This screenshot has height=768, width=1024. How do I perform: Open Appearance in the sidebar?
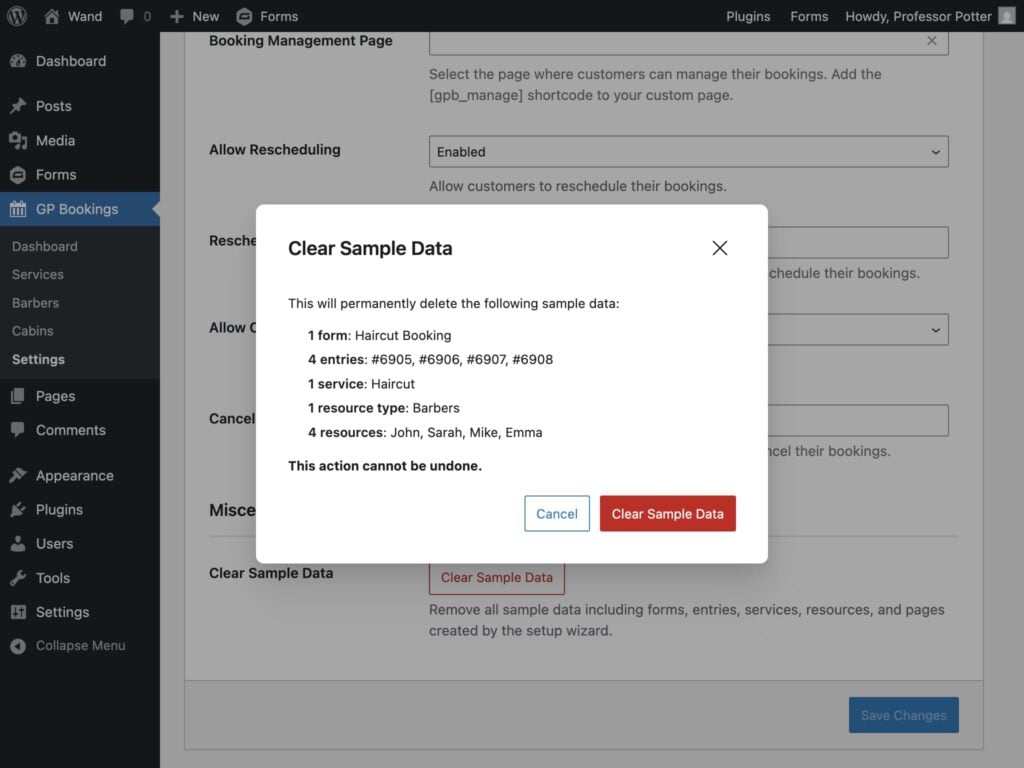(74, 476)
